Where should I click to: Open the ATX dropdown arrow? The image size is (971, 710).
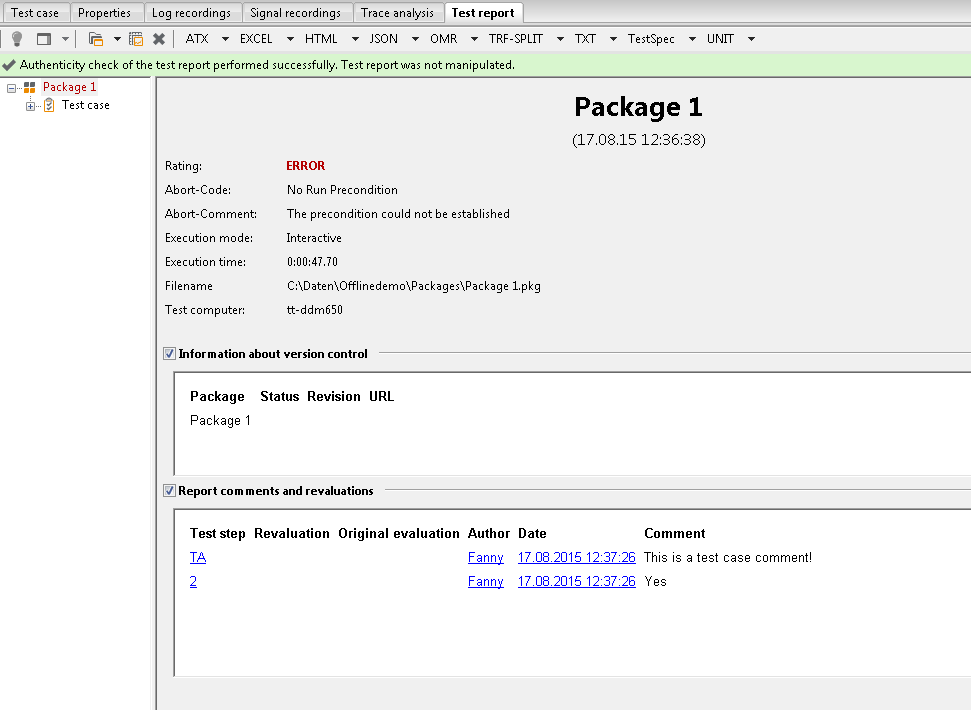[x=225, y=39]
